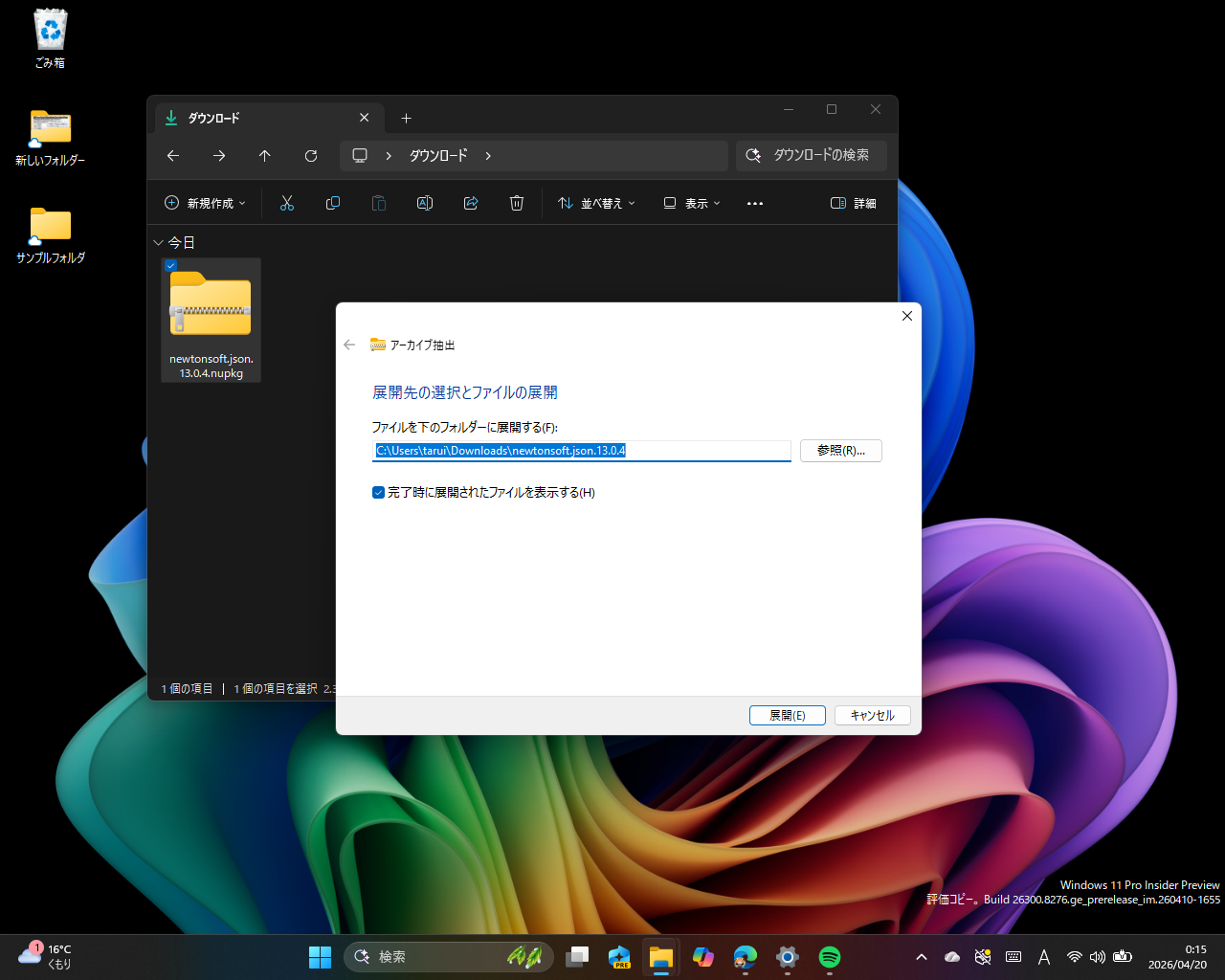Open the 表示 view options dropdown

click(x=692, y=203)
